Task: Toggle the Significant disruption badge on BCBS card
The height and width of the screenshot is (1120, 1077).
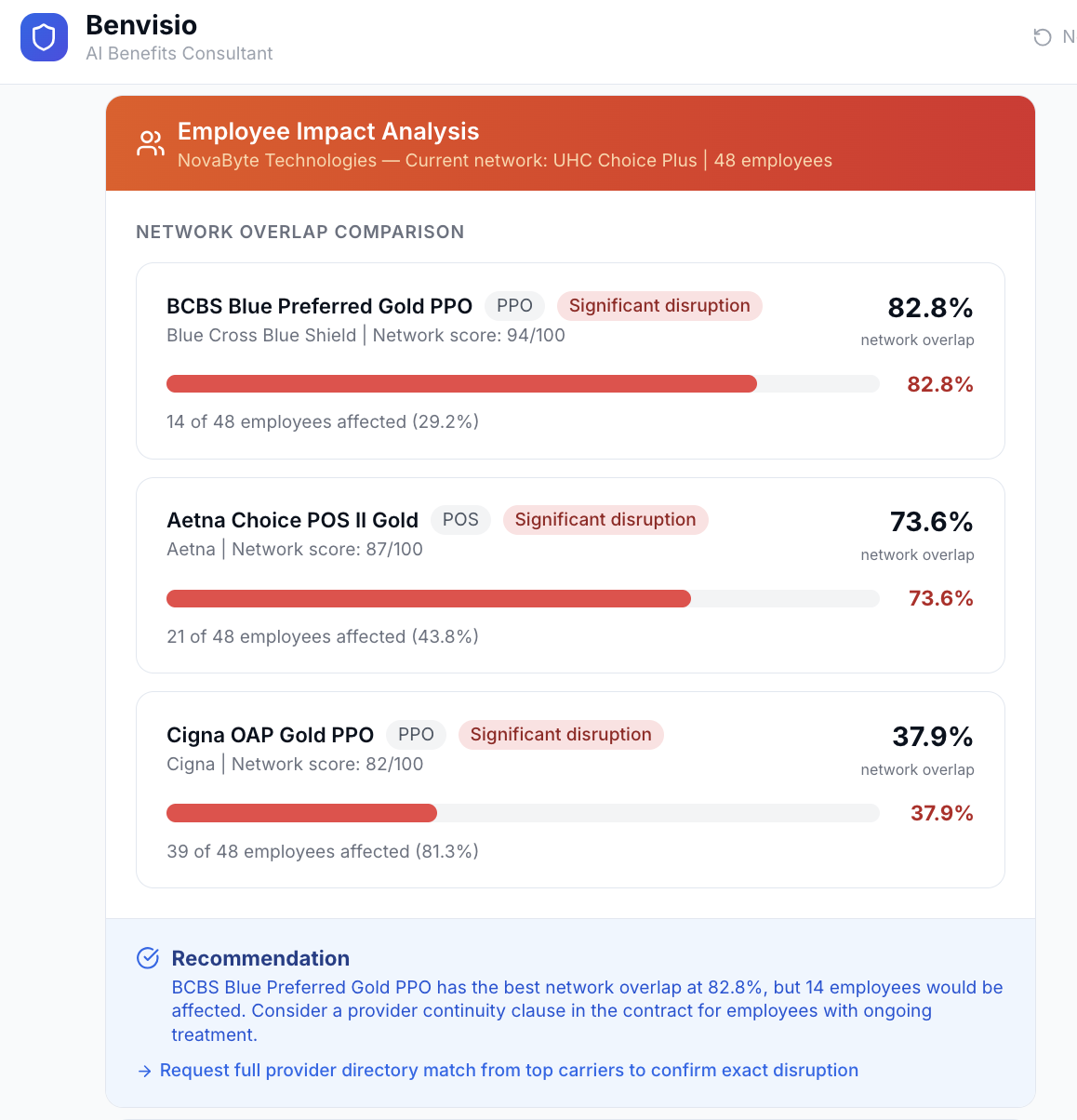Action: point(659,305)
